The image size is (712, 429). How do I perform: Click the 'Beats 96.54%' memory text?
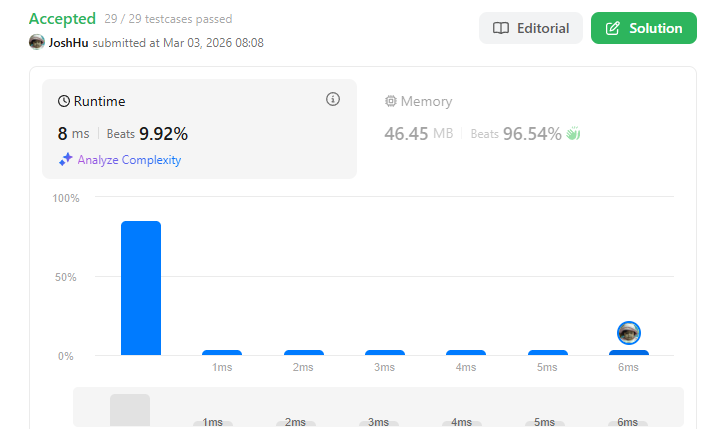tap(516, 133)
